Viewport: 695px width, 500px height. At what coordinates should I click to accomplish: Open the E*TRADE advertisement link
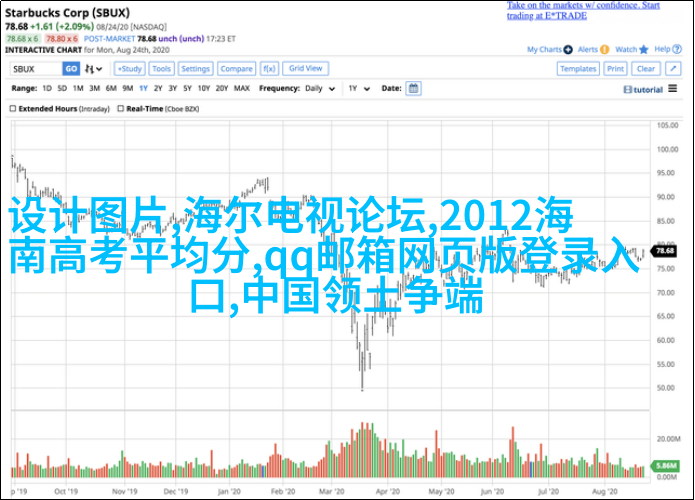coord(583,11)
